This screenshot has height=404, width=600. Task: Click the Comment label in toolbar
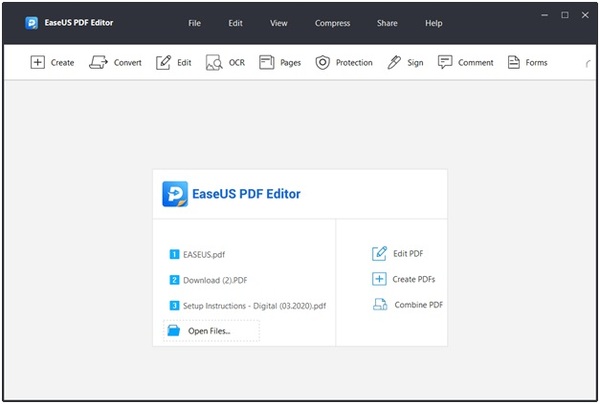tap(476, 62)
